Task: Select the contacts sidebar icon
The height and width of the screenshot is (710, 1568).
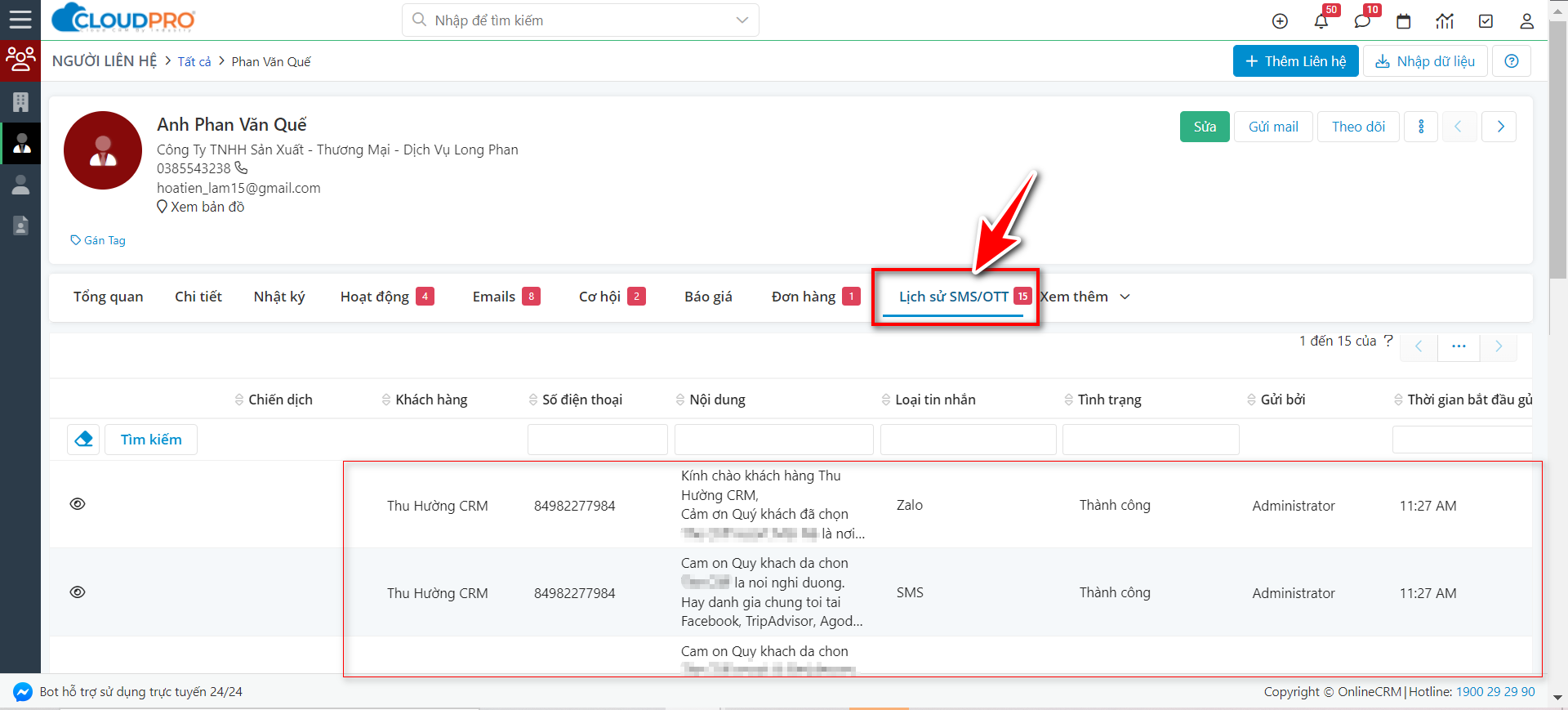Action: tap(21, 144)
